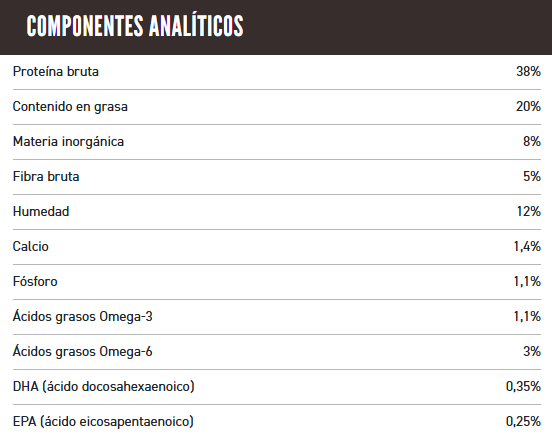The height and width of the screenshot is (436, 552).
Task: Click the 0,35% DHA value
Action: point(523,386)
